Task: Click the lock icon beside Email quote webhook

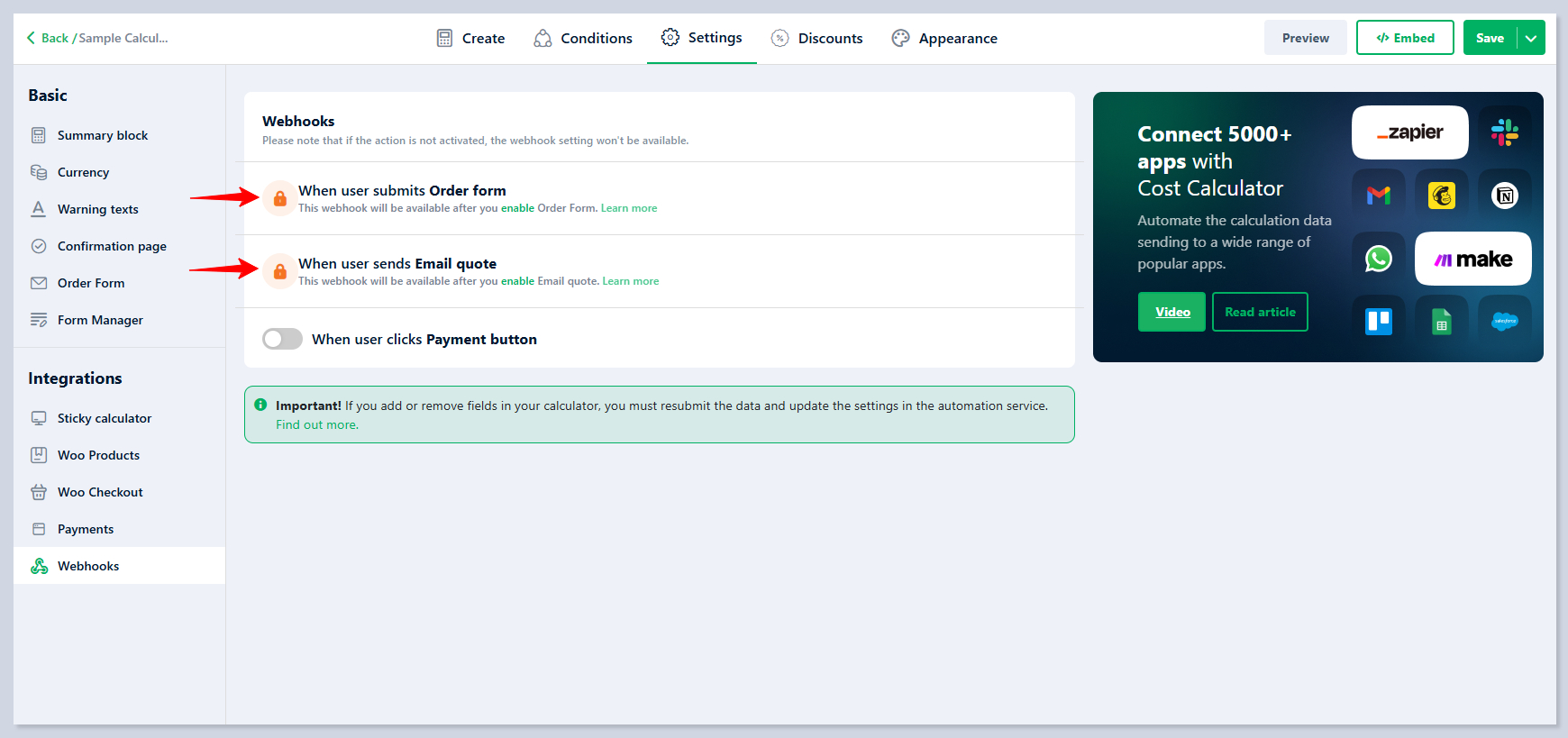Action: pyautogui.click(x=280, y=271)
